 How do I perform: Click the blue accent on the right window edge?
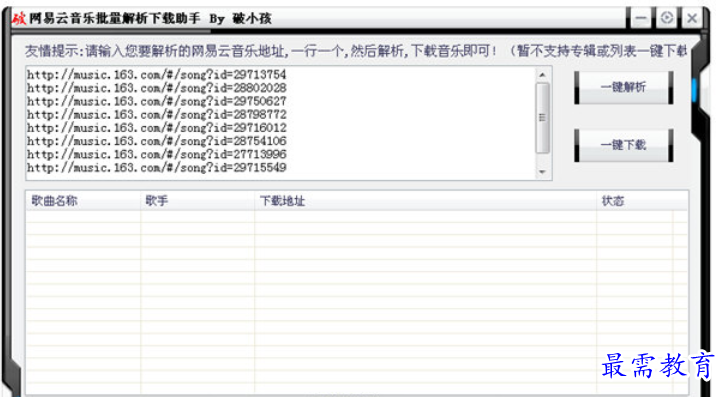click(x=694, y=90)
